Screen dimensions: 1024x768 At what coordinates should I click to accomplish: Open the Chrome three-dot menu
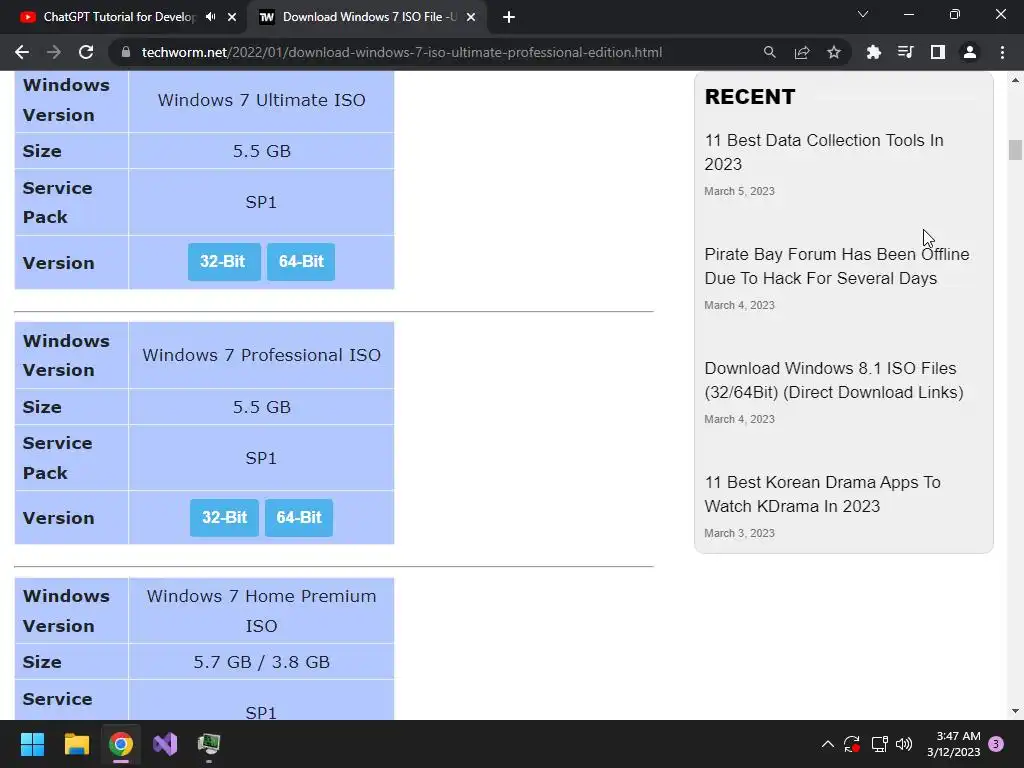coord(1002,52)
